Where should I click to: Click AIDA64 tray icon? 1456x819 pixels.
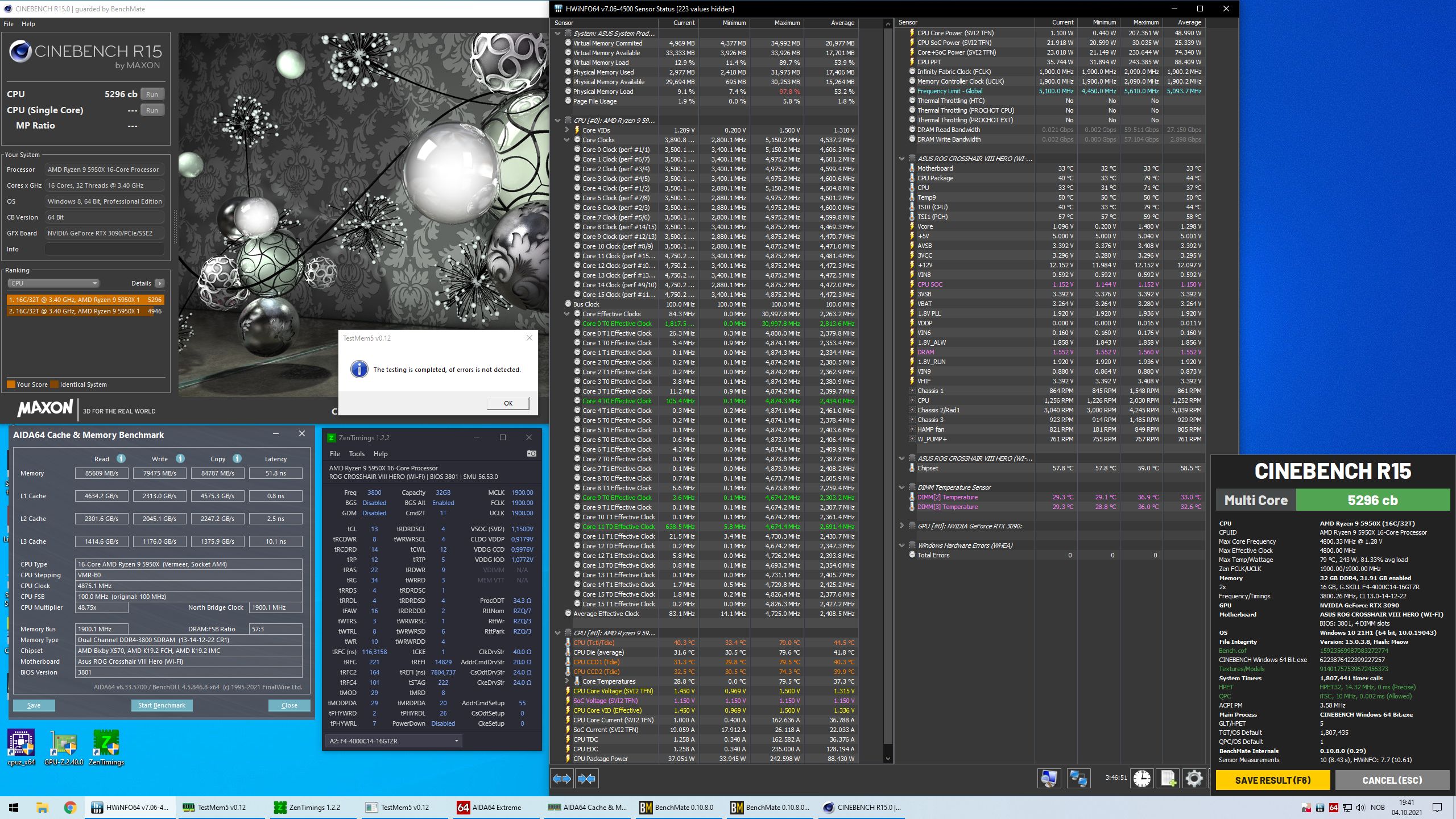click(1333, 808)
